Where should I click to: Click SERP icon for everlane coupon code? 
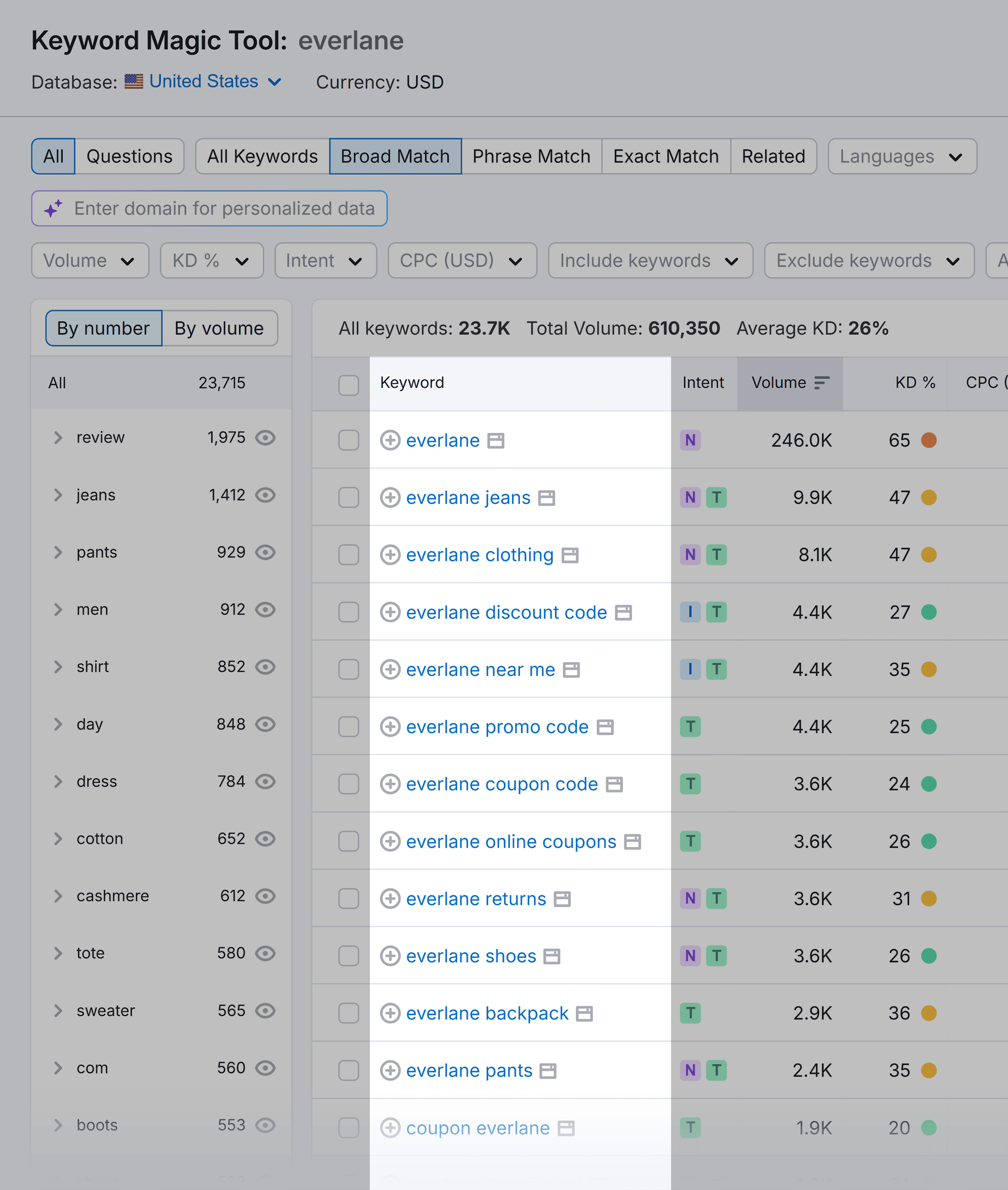[x=614, y=784]
